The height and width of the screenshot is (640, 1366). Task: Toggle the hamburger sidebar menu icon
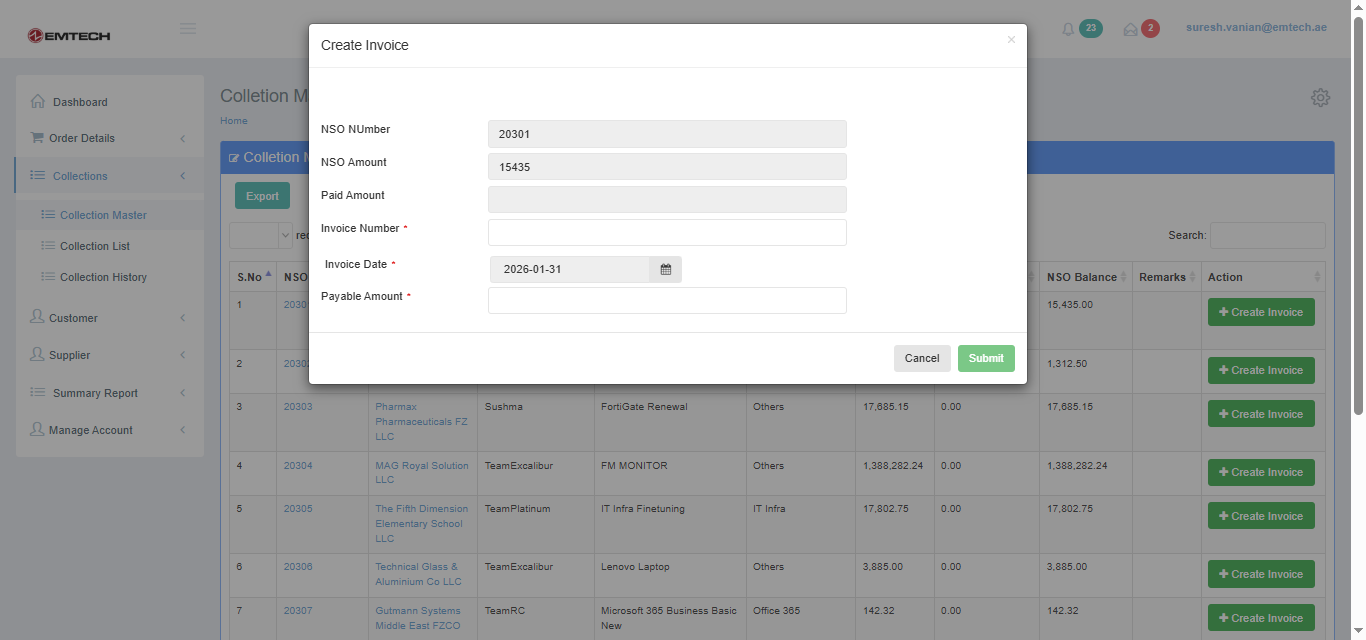pos(188,28)
